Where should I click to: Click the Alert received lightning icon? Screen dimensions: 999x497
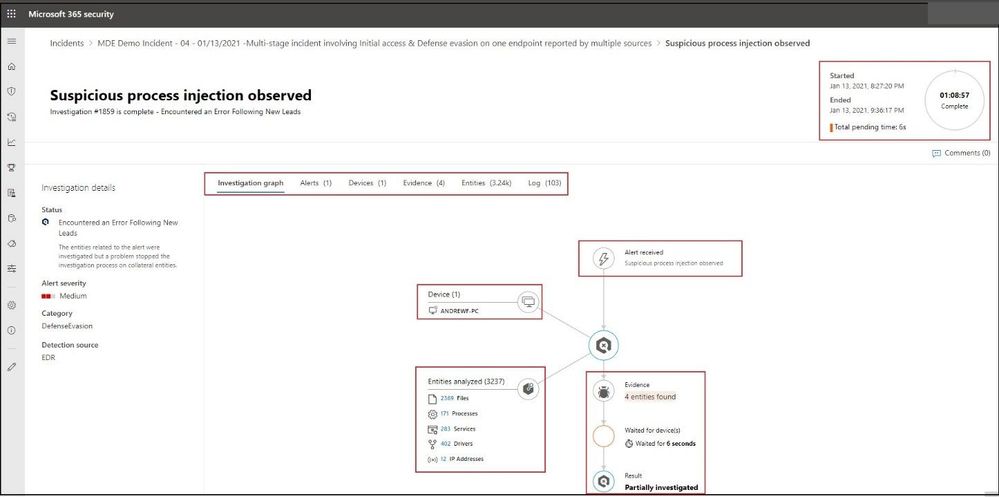[x=603, y=259]
